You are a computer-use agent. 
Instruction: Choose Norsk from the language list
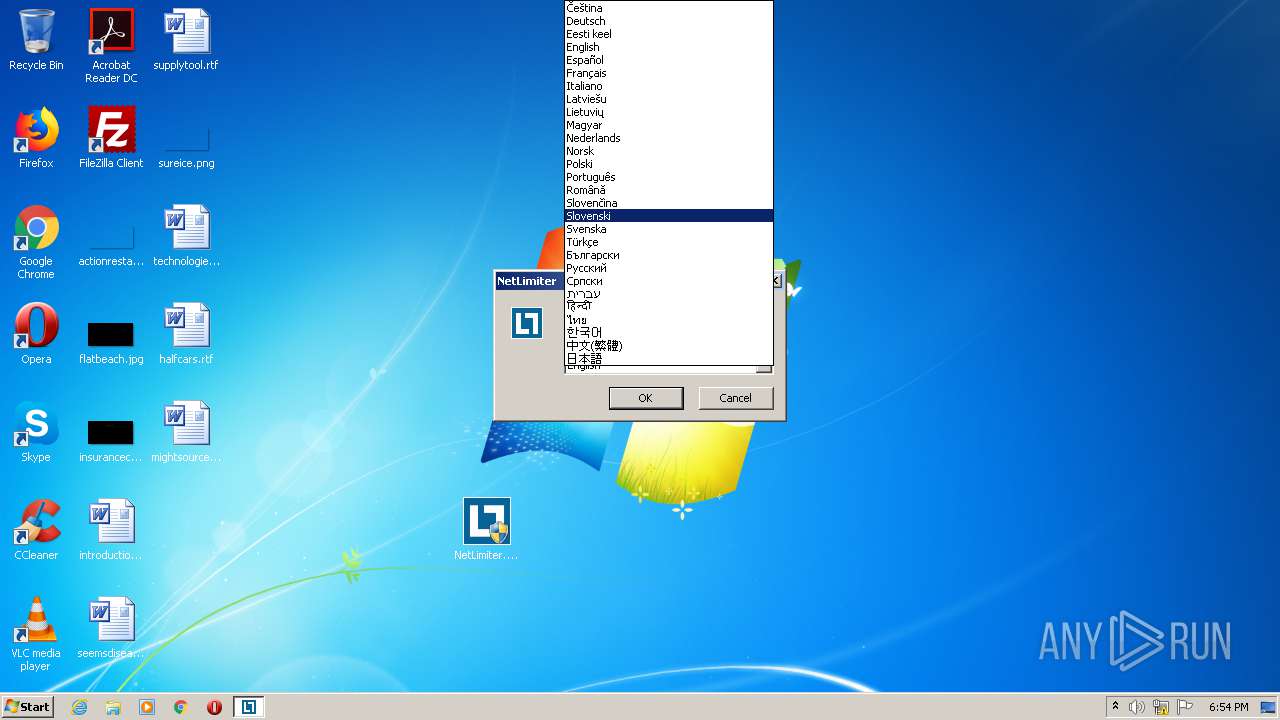tap(669, 151)
